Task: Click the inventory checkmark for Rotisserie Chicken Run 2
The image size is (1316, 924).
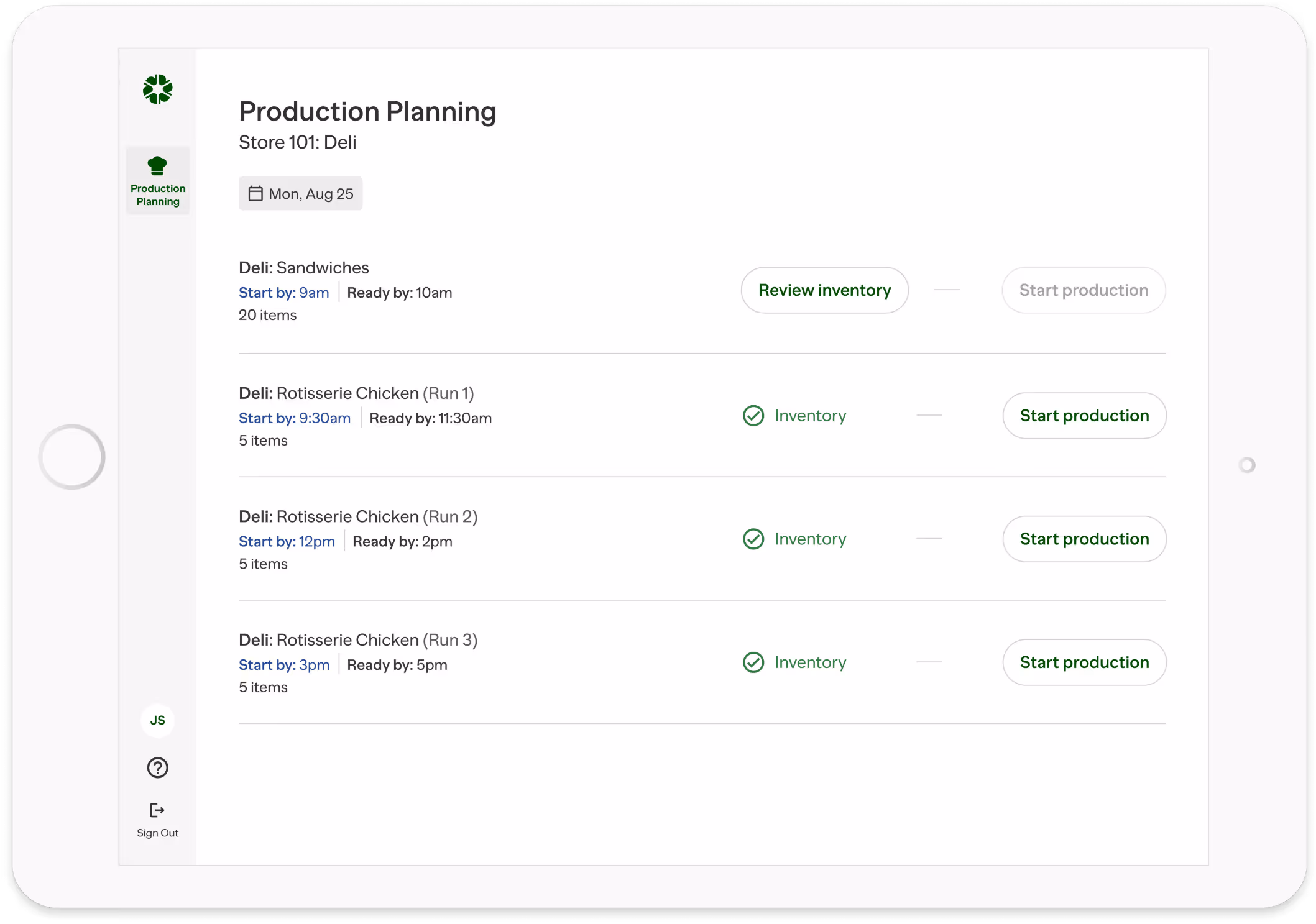Action: [x=753, y=539]
